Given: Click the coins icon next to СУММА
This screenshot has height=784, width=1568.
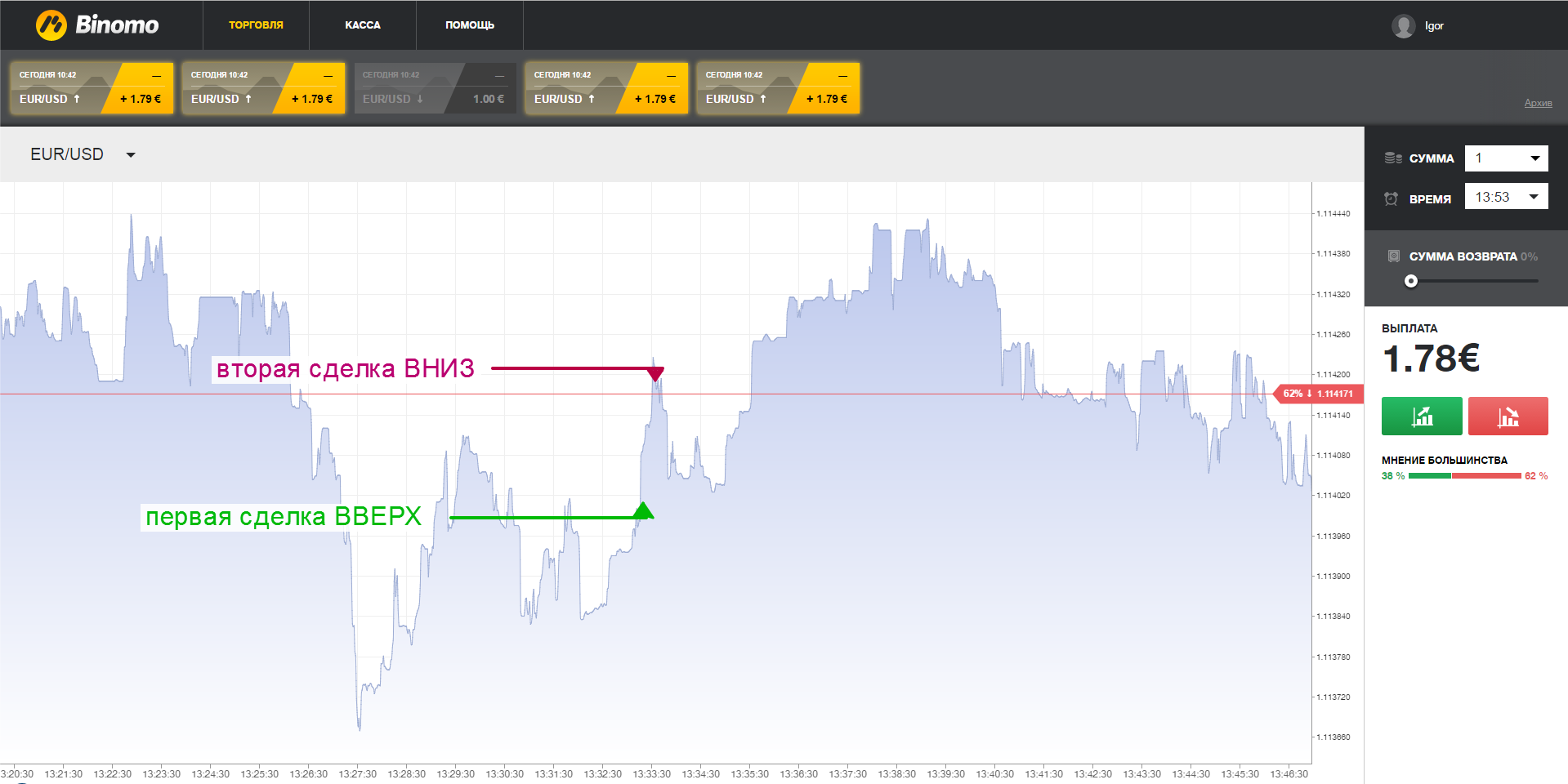Looking at the screenshot, I should pos(1393,158).
